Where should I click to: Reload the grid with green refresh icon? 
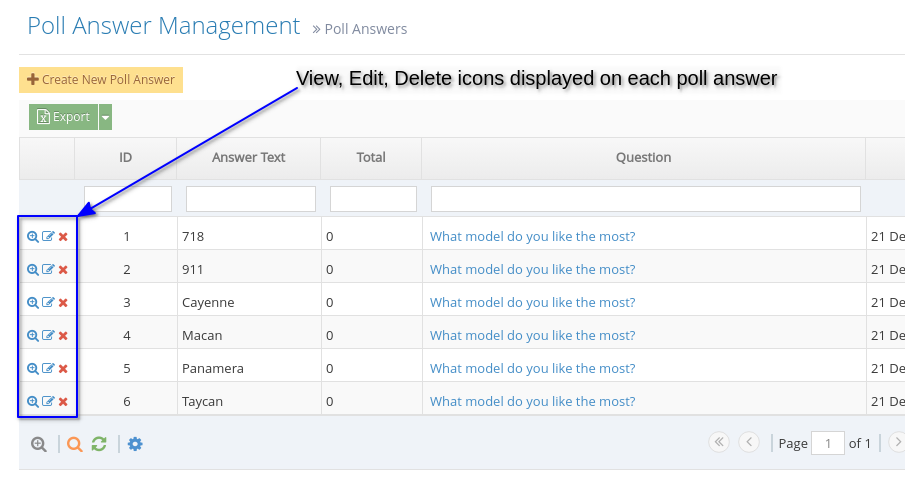99,444
